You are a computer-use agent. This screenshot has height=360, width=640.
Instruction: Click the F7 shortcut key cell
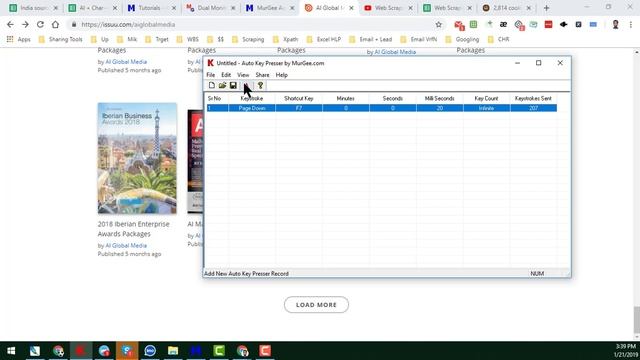299,108
